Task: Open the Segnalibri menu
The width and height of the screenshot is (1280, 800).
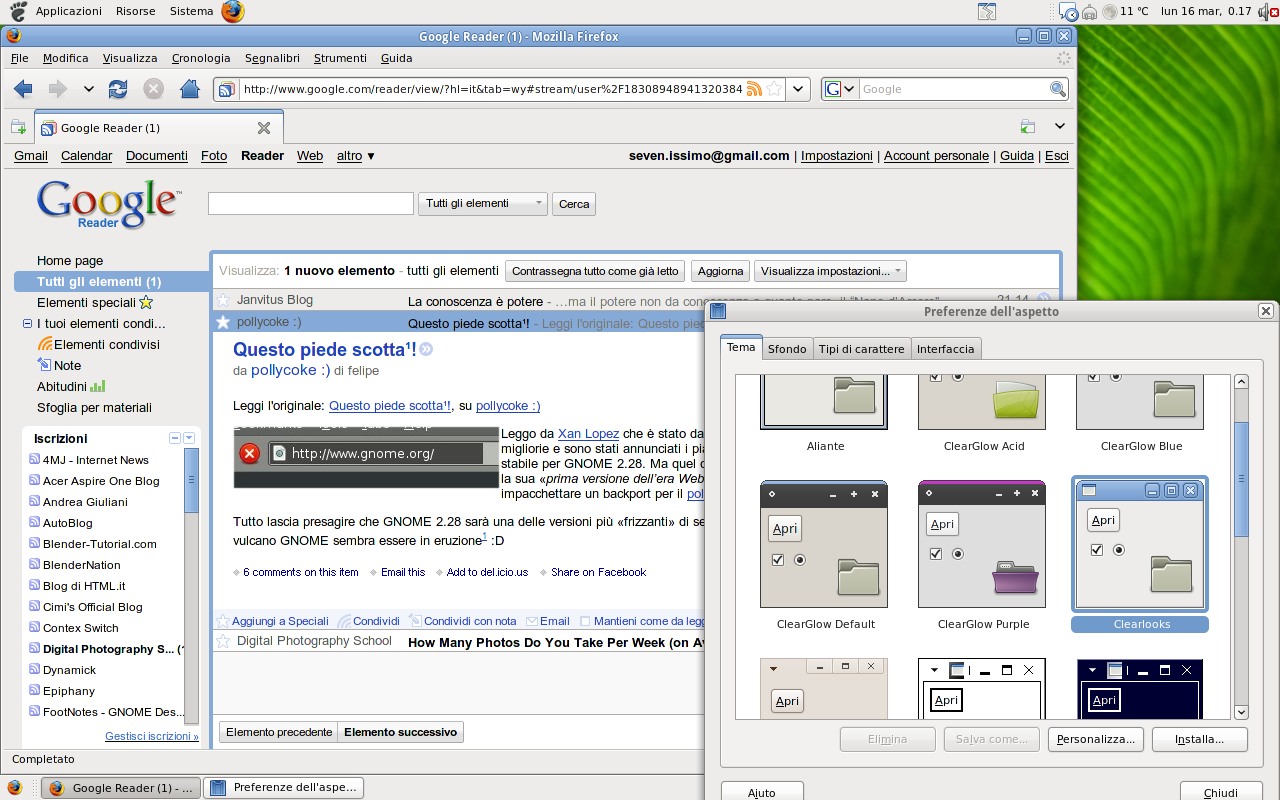Action: [x=272, y=58]
